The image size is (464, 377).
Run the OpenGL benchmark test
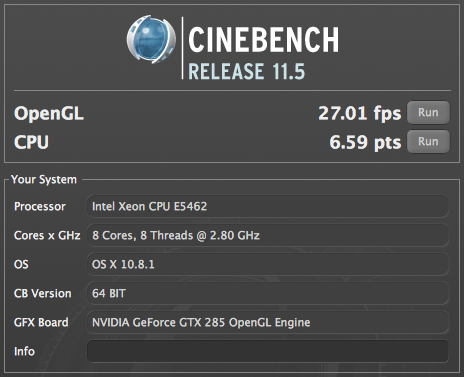point(428,113)
